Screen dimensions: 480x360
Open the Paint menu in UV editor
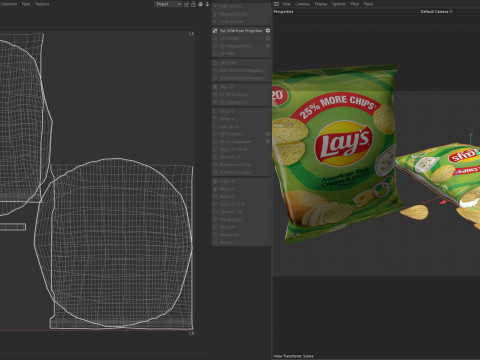pyautogui.click(x=26, y=4)
